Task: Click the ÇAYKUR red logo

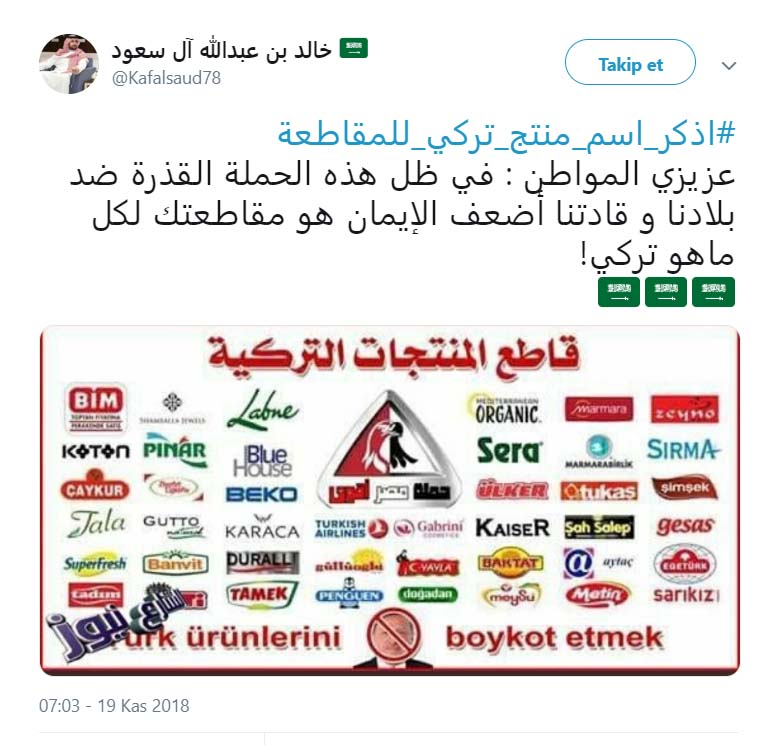Action: point(95,489)
